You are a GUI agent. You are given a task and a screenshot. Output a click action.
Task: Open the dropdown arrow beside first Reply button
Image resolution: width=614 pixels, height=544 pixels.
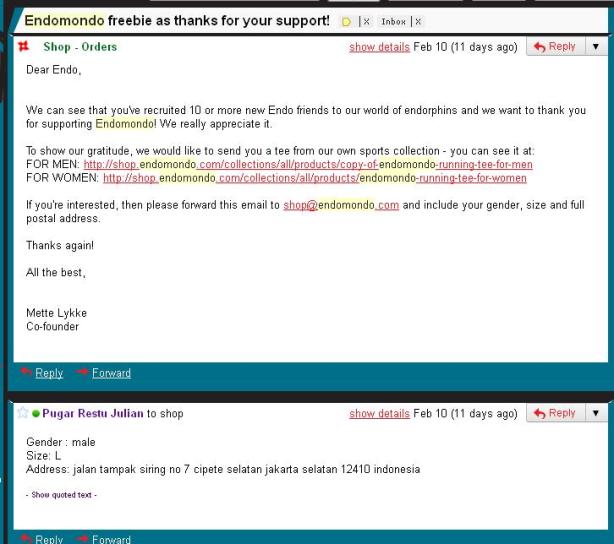(x=596, y=47)
